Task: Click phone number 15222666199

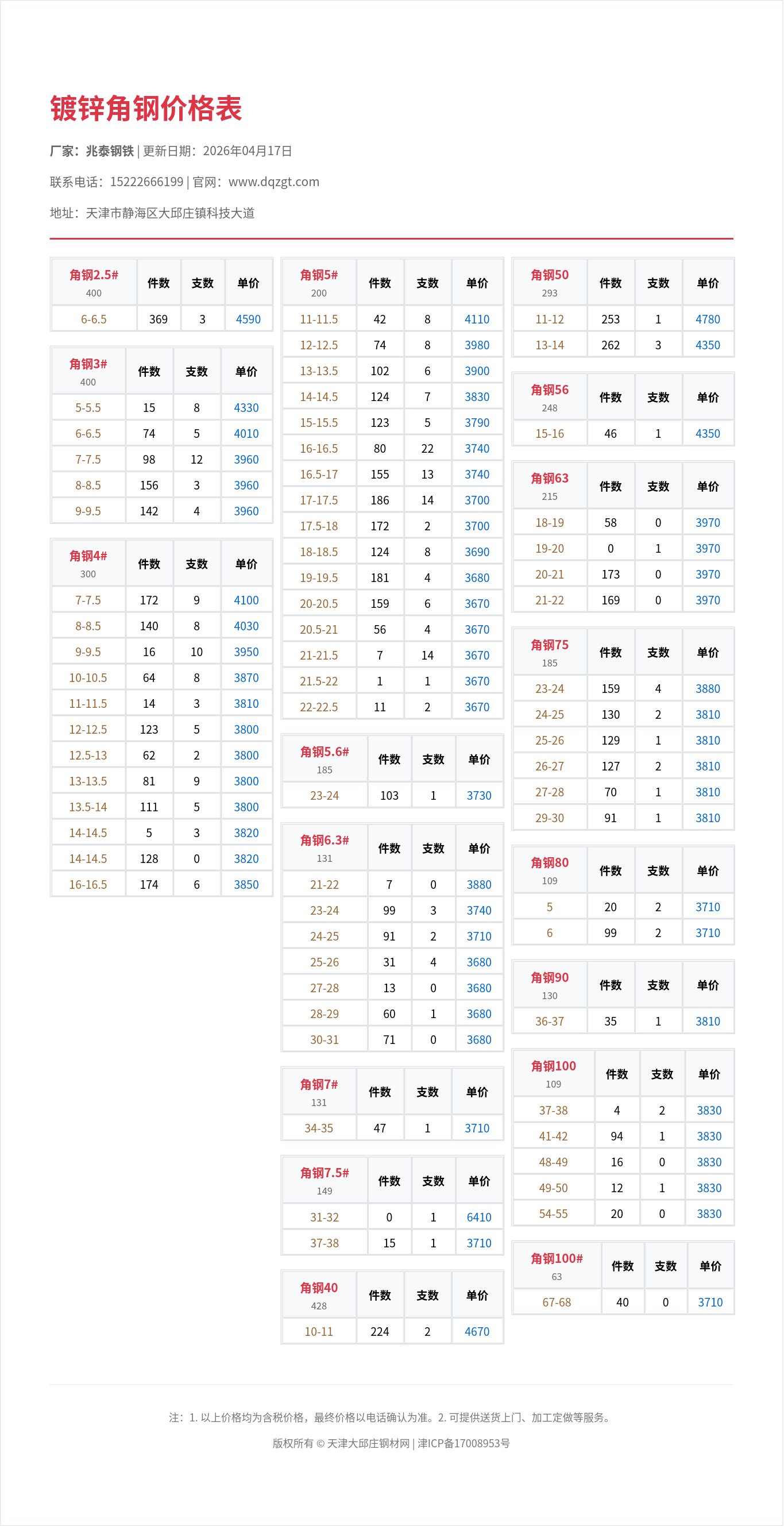Action: [x=147, y=182]
